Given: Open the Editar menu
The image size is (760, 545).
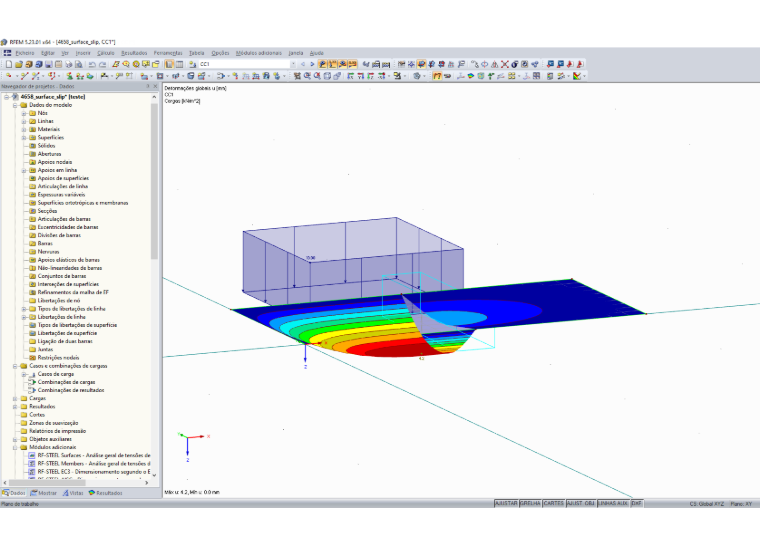Looking at the screenshot, I should pos(48,53).
